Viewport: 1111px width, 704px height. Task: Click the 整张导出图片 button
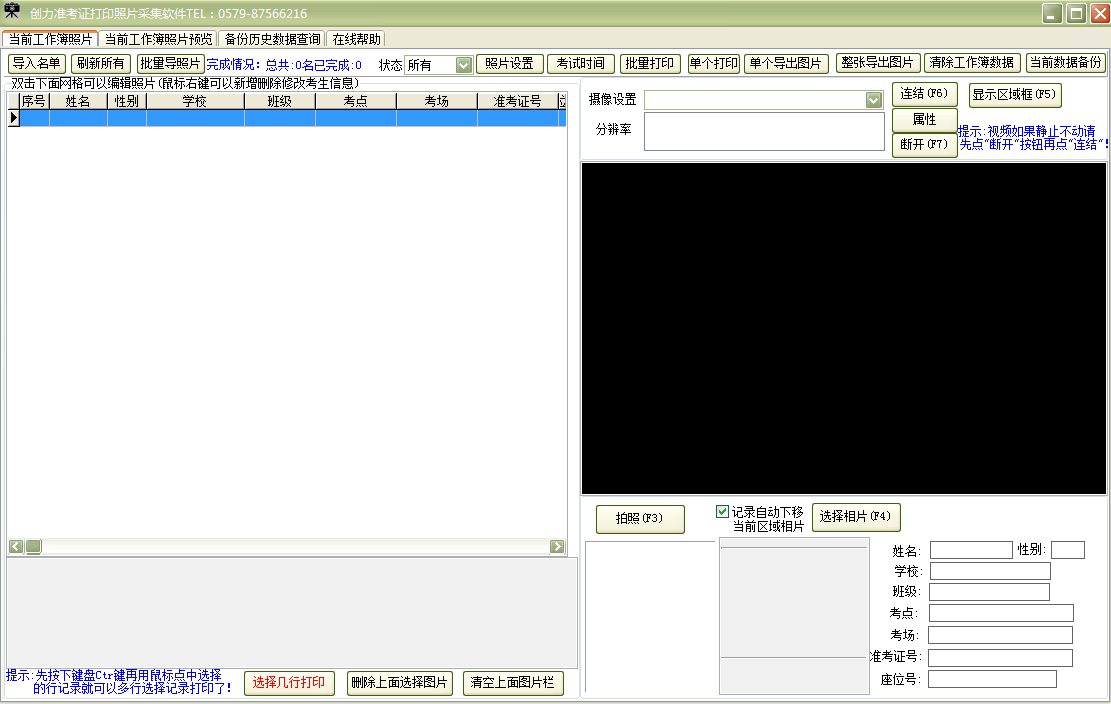tap(878, 63)
